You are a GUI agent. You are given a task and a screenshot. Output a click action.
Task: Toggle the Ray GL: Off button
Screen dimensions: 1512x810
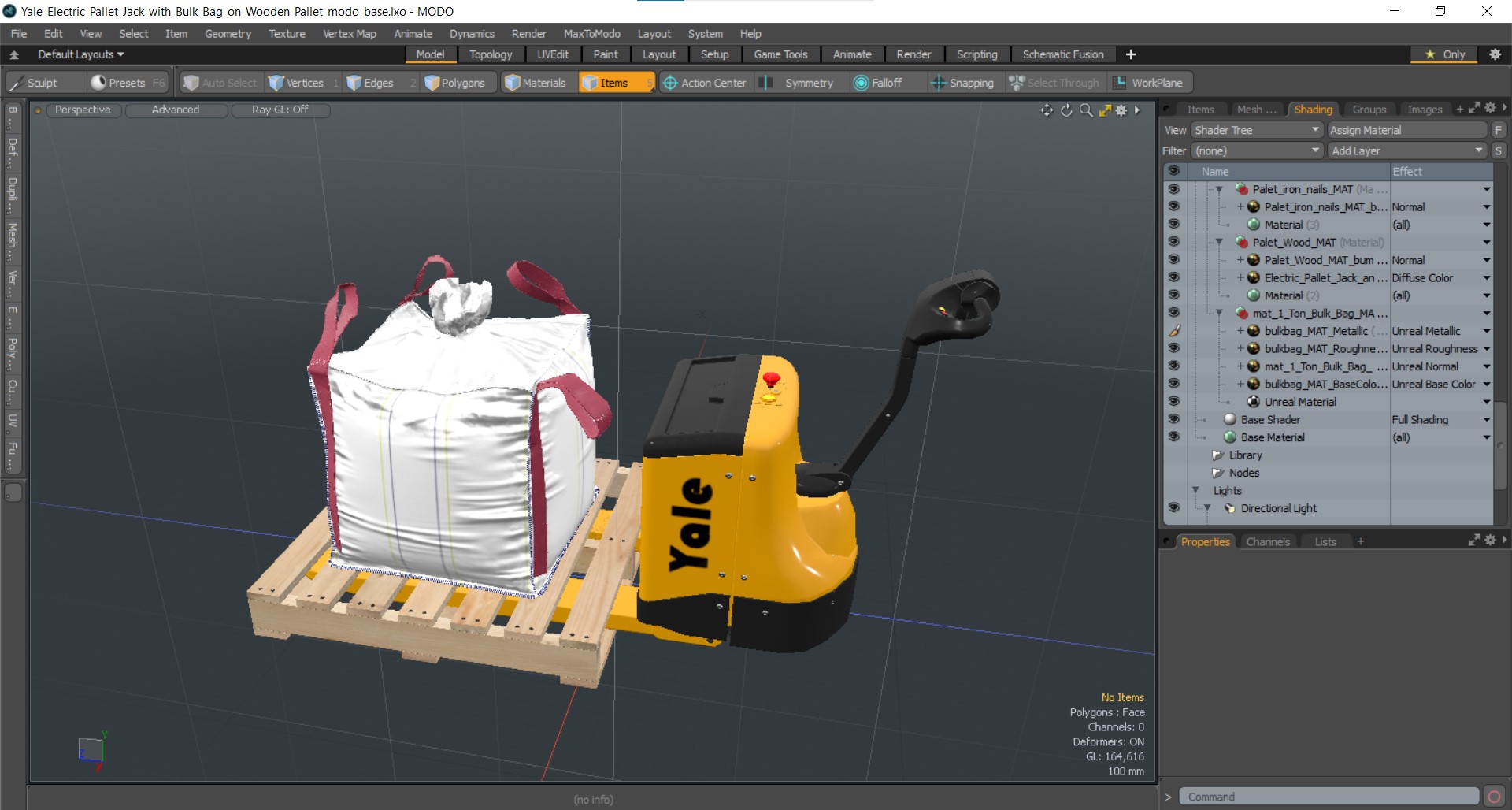pyautogui.click(x=280, y=110)
